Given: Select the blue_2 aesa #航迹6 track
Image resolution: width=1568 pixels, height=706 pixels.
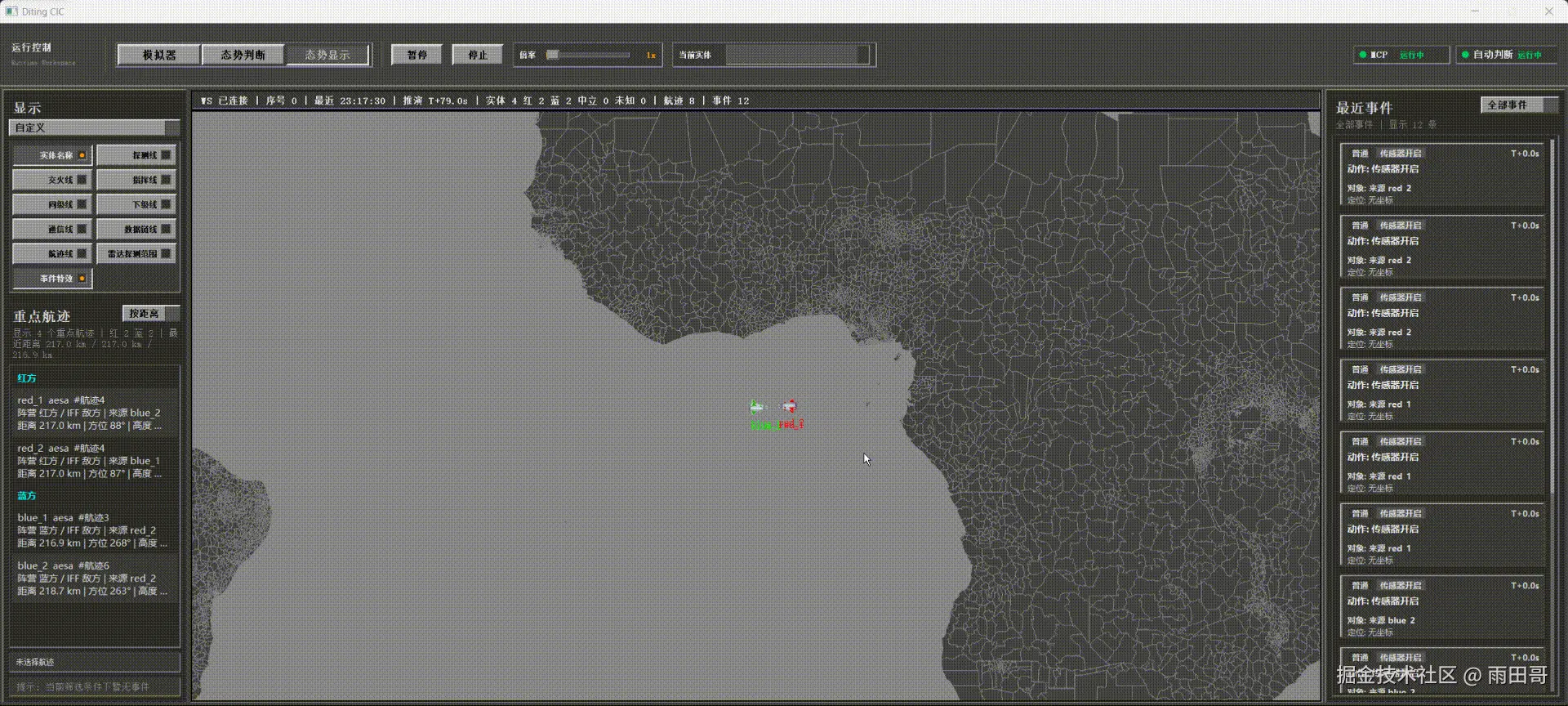Looking at the screenshot, I should click(x=94, y=578).
